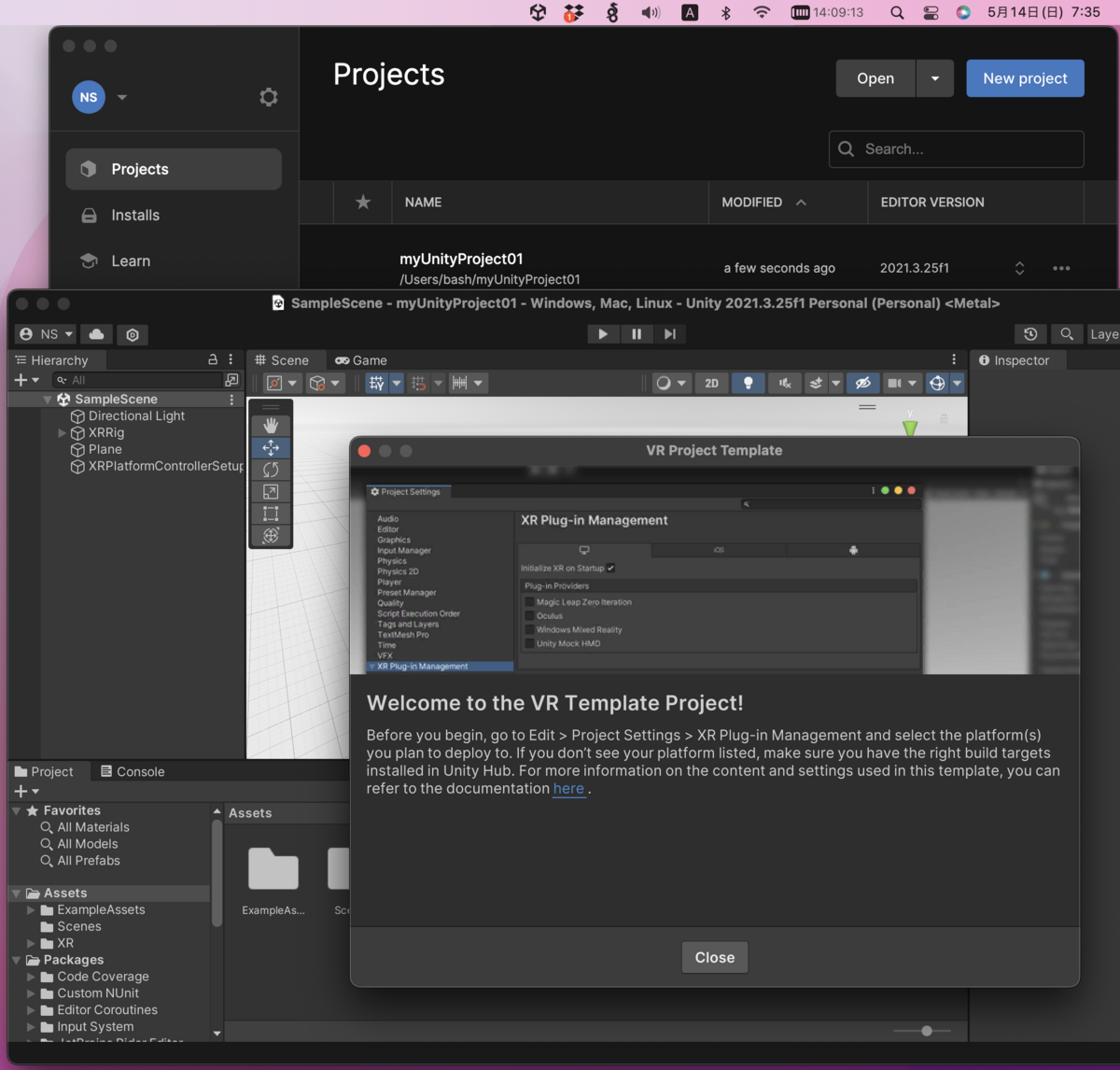Click the Open button in Unity Hub

click(x=876, y=78)
